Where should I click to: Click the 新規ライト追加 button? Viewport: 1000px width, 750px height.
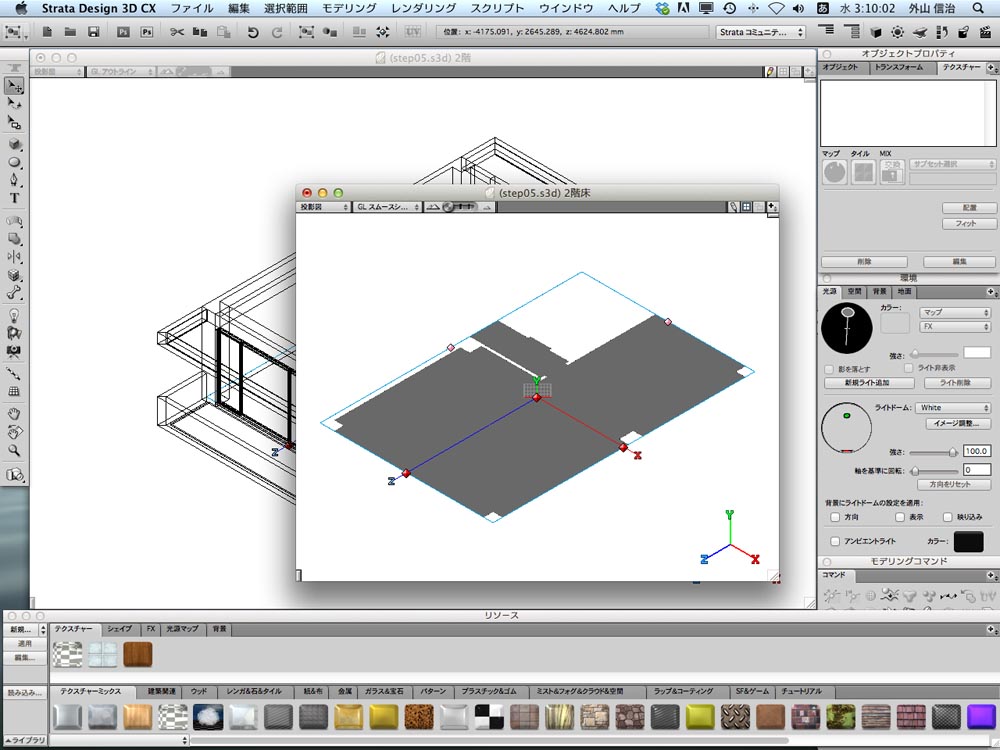pyautogui.click(x=867, y=383)
